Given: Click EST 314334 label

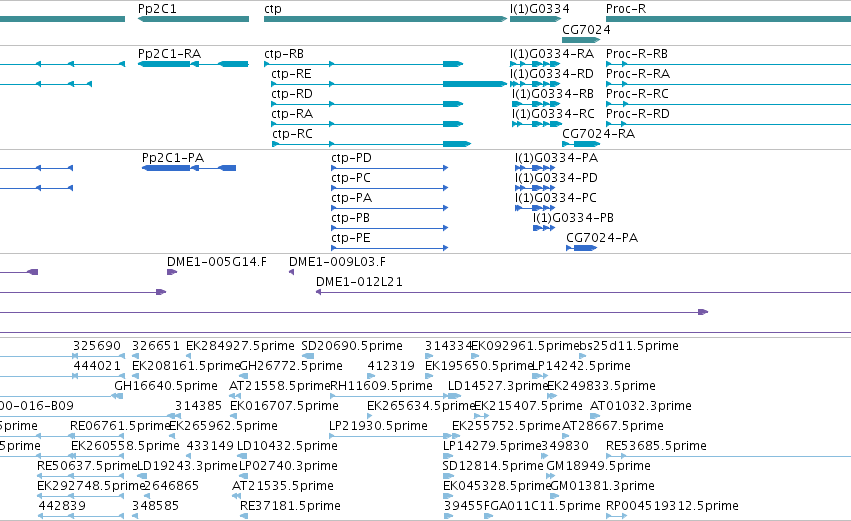Looking at the screenshot, I should pos(448,346).
